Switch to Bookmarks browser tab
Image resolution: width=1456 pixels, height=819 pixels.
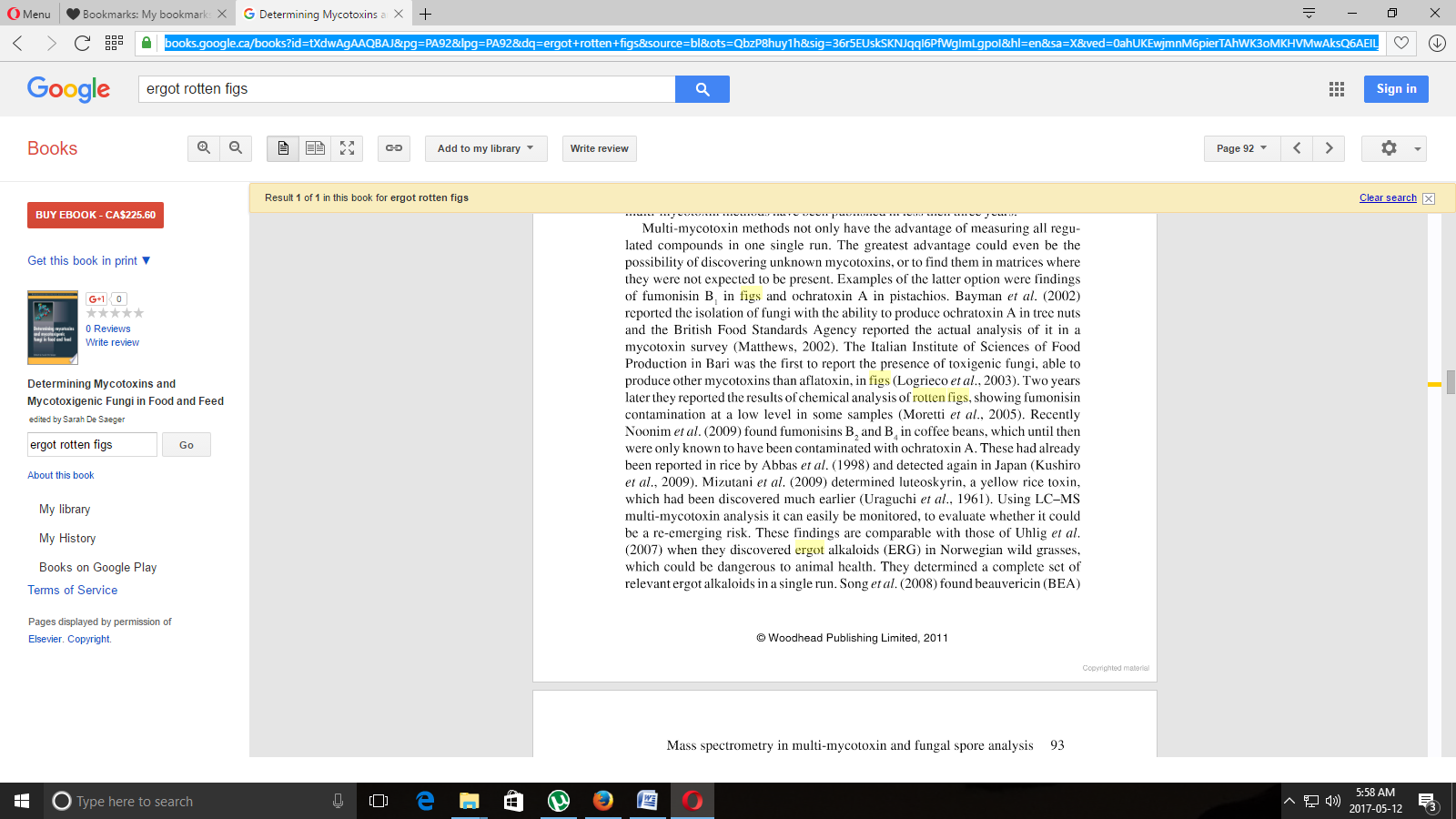coord(144,14)
